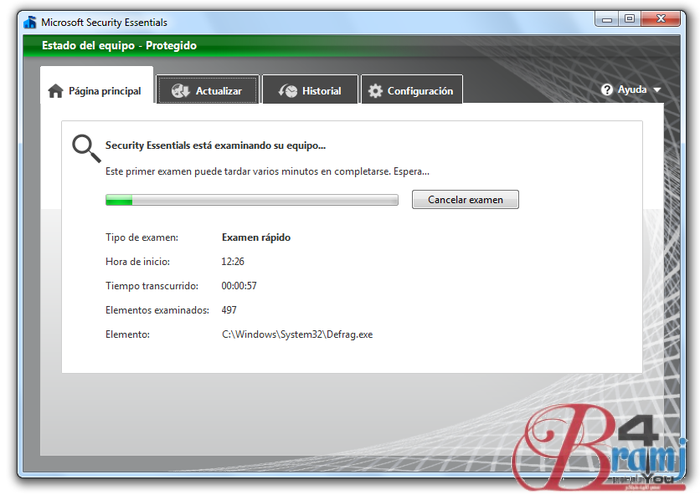
Task: Open the Configuración tab
Action: 412,90
